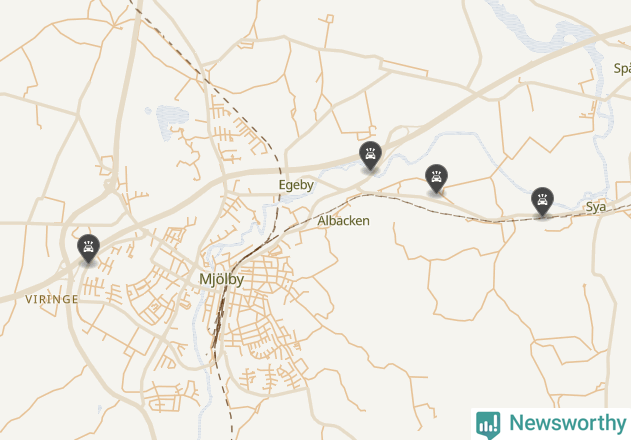This screenshot has height=440, width=631.
Task: Open the Newsworthy text link
Action: tap(567, 423)
